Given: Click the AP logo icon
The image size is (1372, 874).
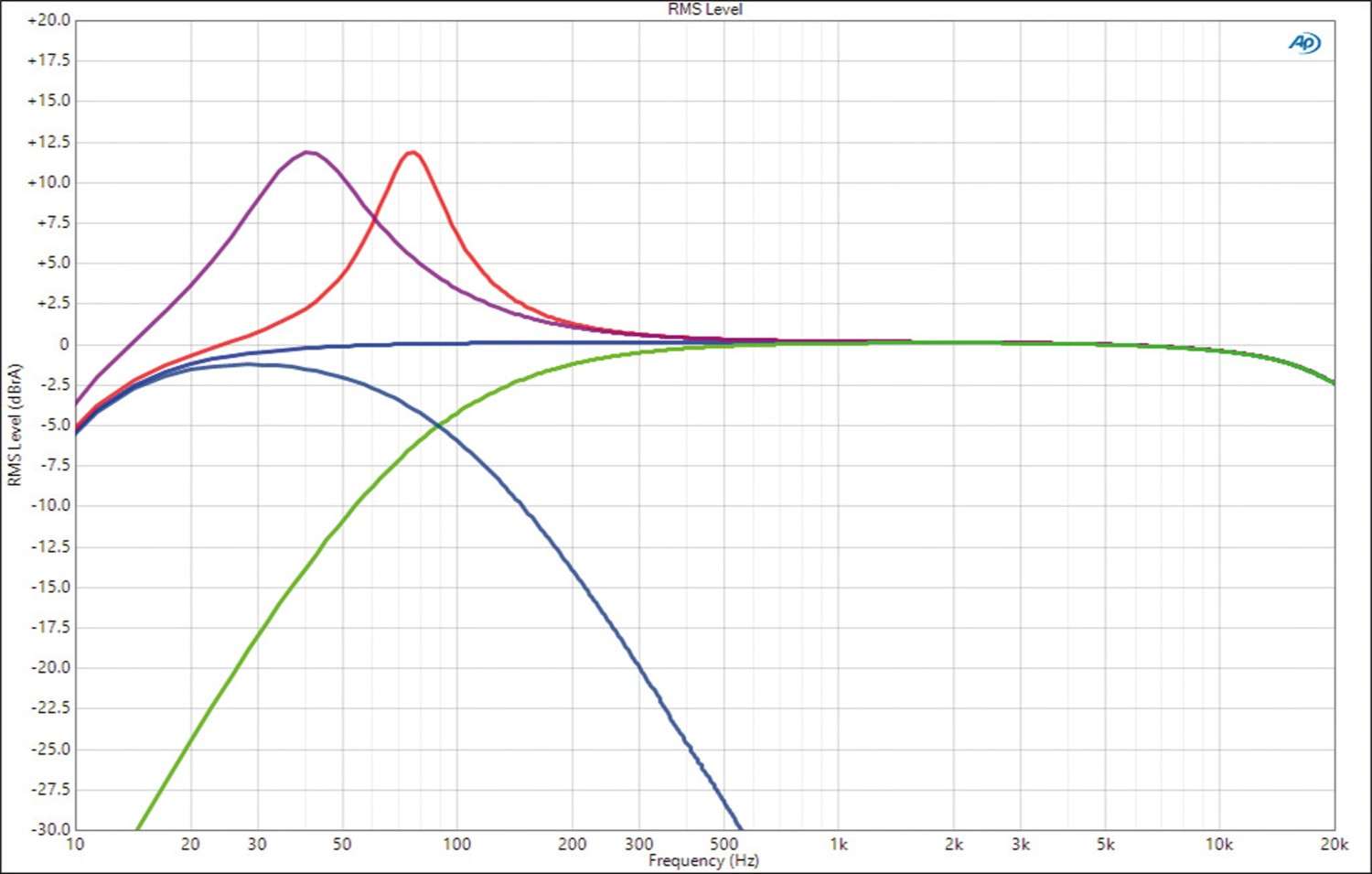Looking at the screenshot, I should (1305, 43).
